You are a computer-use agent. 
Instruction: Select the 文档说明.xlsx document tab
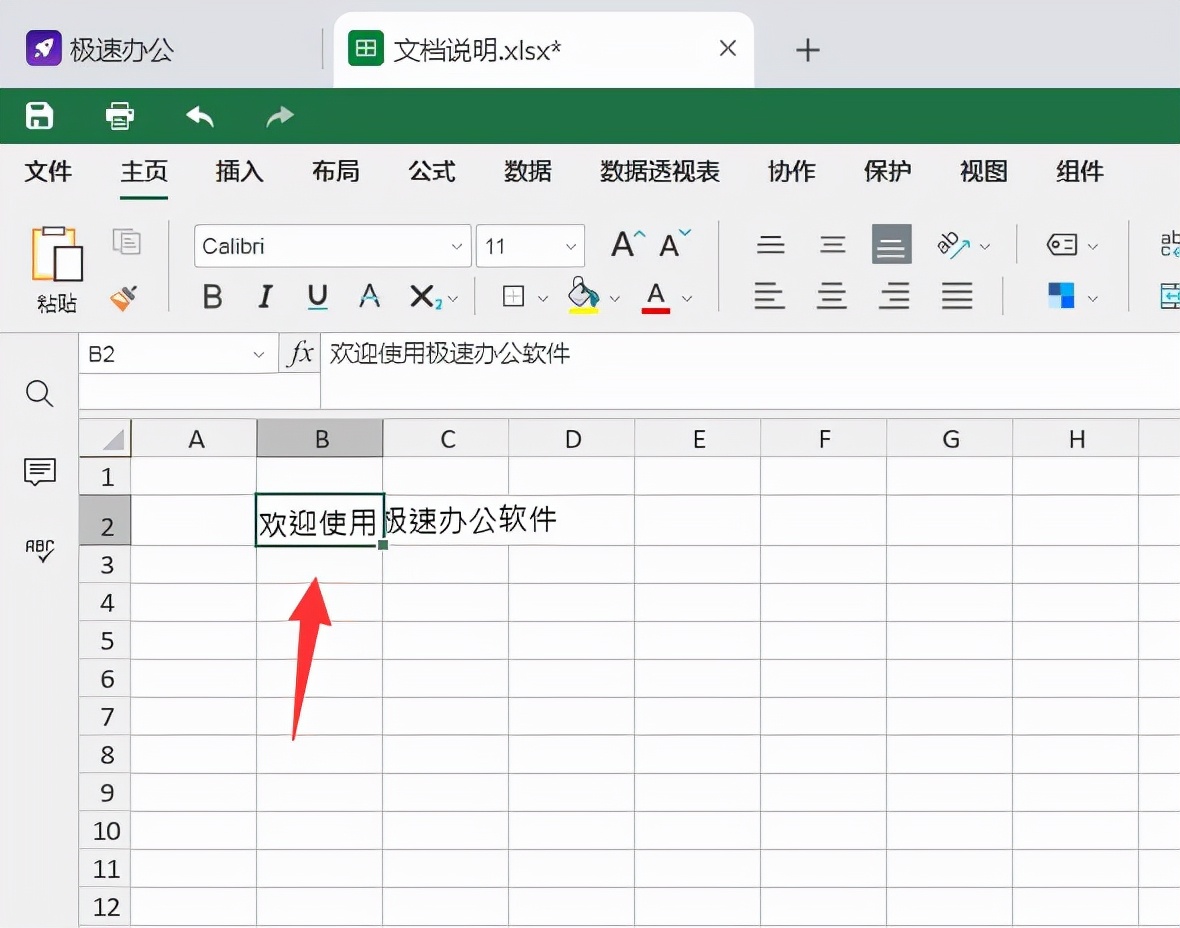point(543,50)
